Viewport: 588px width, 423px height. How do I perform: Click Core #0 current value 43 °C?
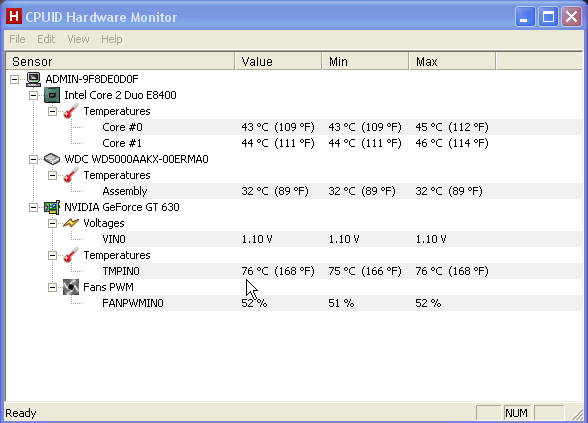tap(278, 127)
